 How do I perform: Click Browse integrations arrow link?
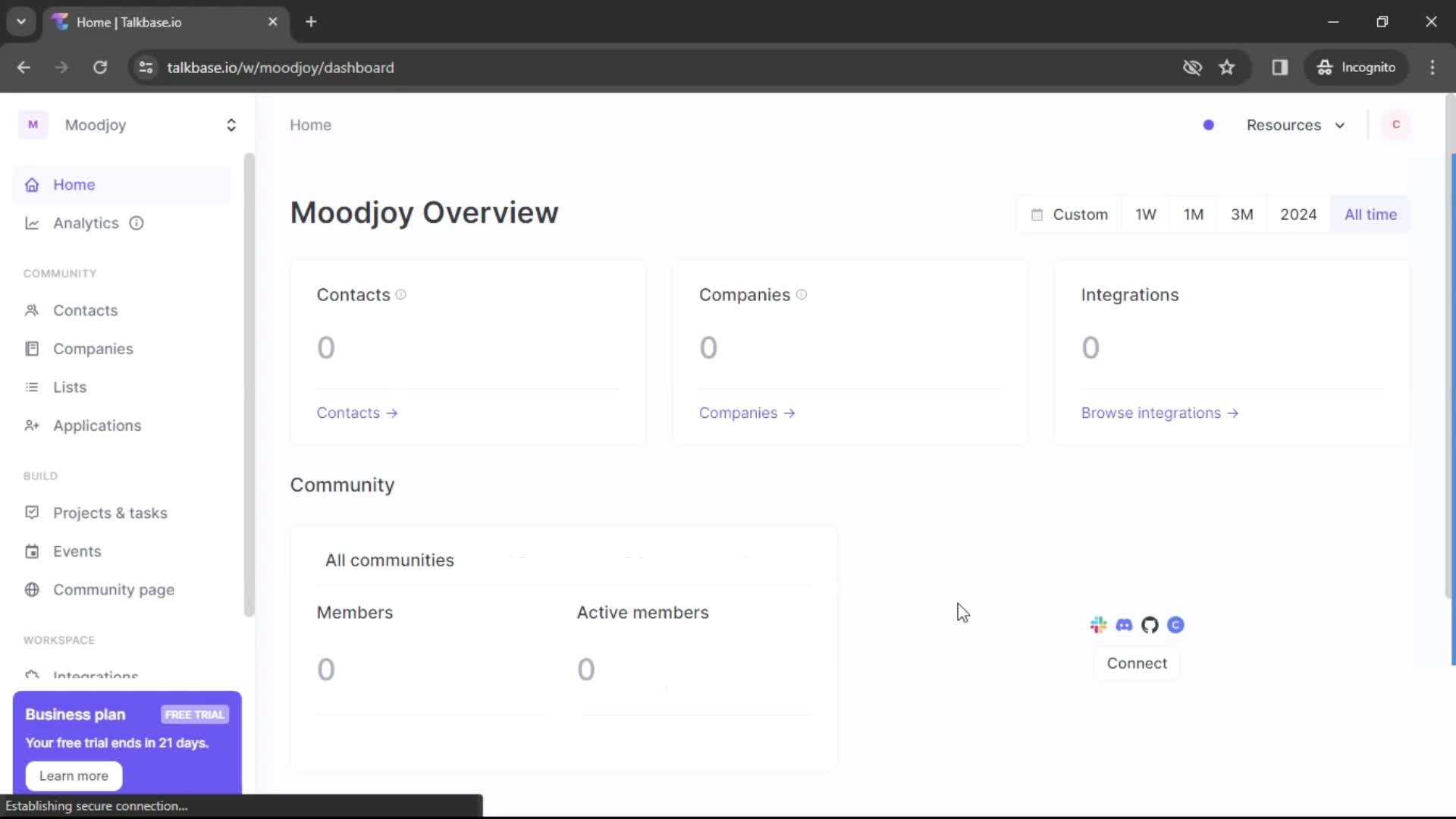point(1160,413)
